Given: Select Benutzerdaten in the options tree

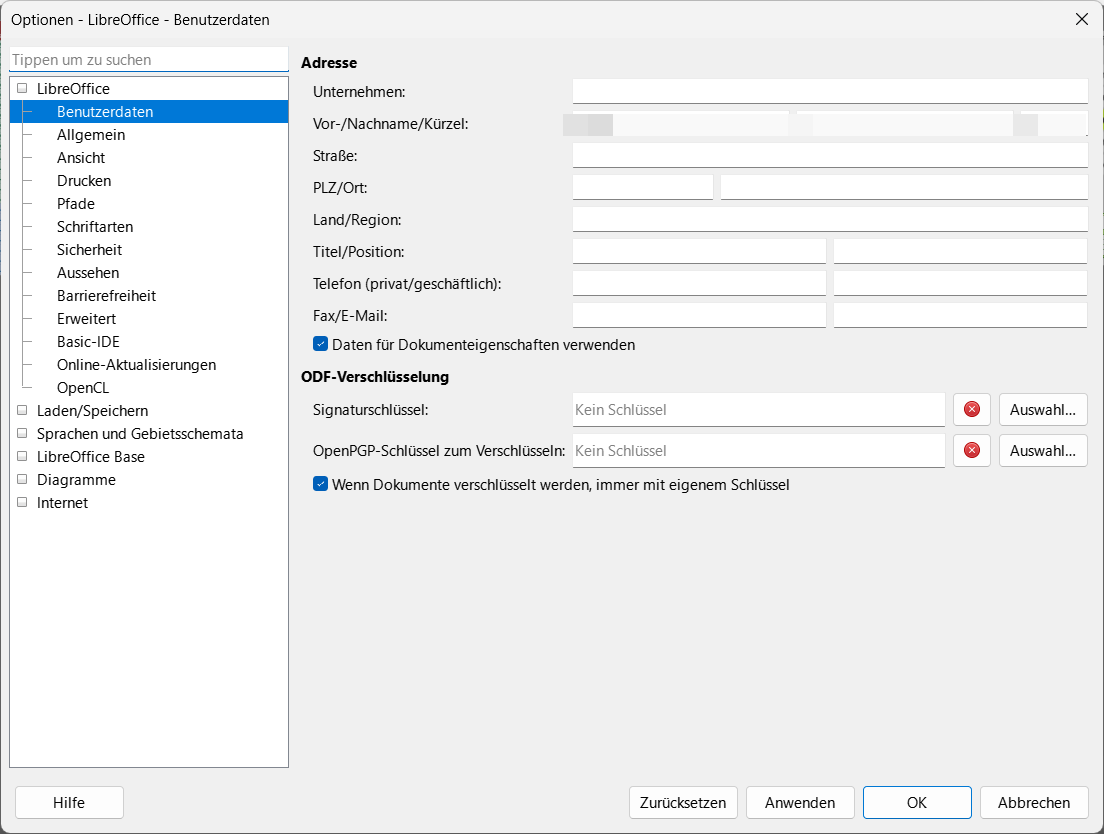Looking at the screenshot, I should [105, 112].
